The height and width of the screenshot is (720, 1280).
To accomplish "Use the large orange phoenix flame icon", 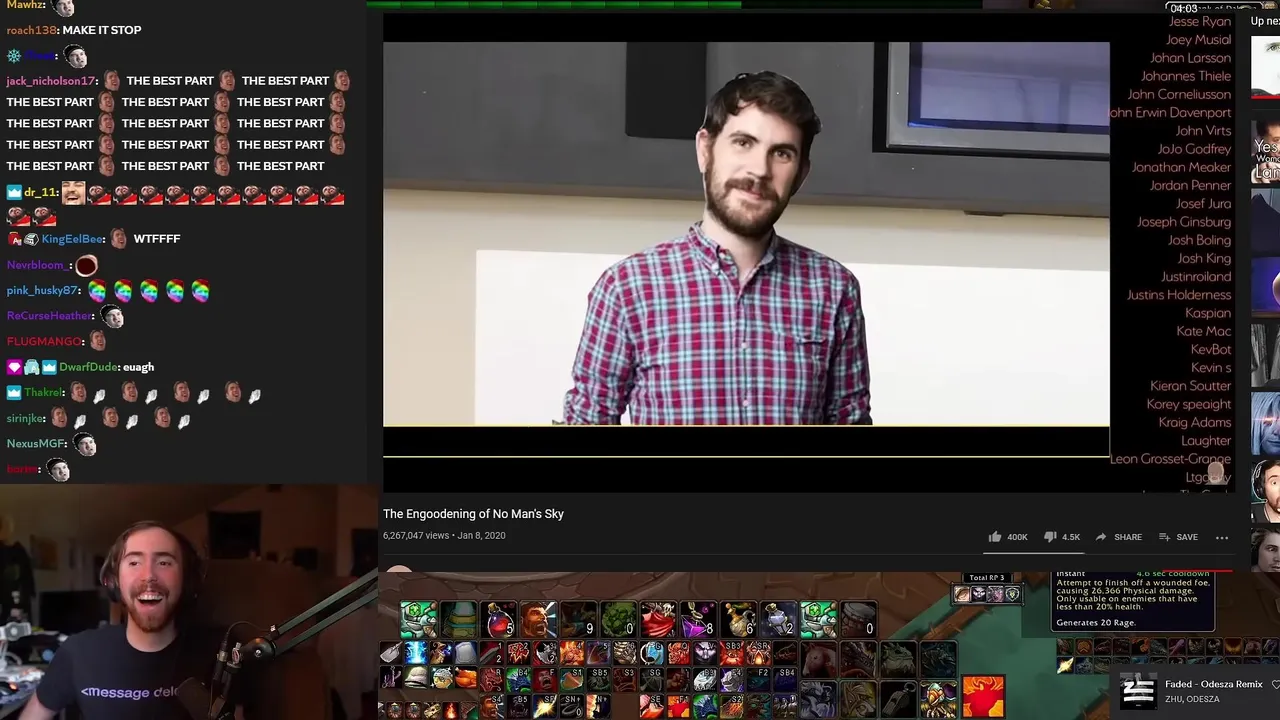I will tap(983, 696).
